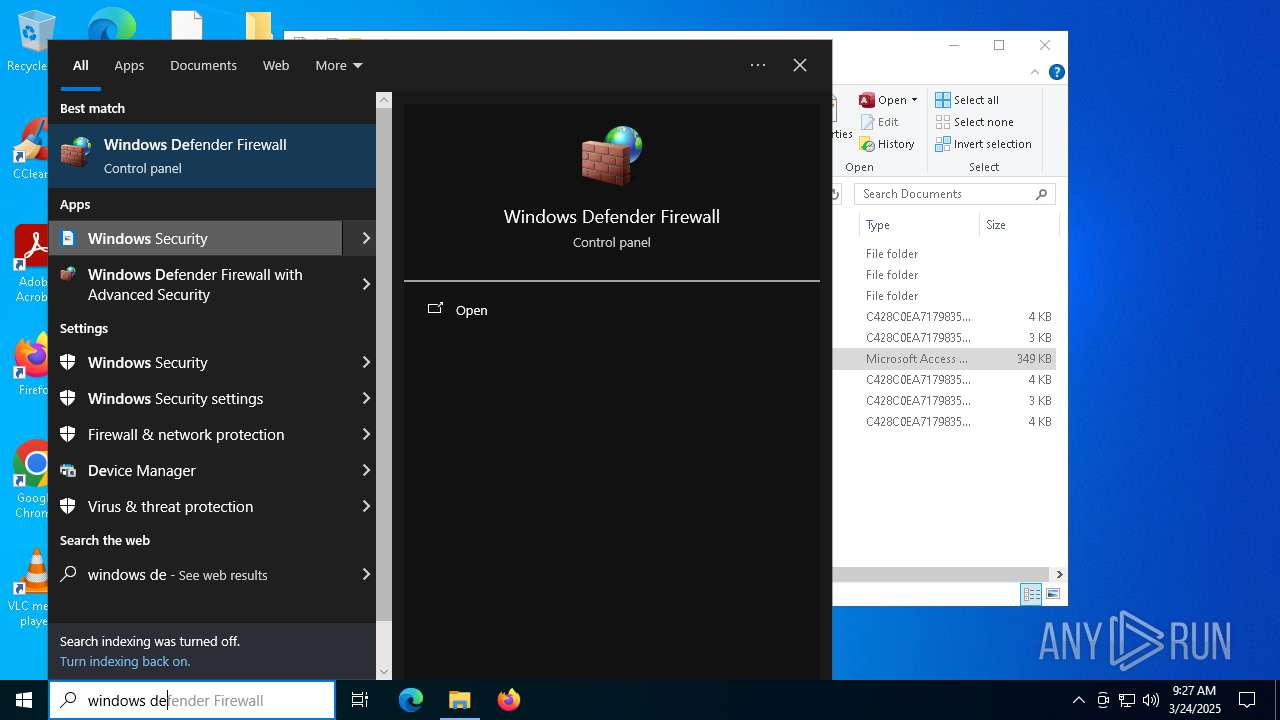Viewport: 1280px width, 720px height.
Task: Search the web for windows de
Action: 195,574
